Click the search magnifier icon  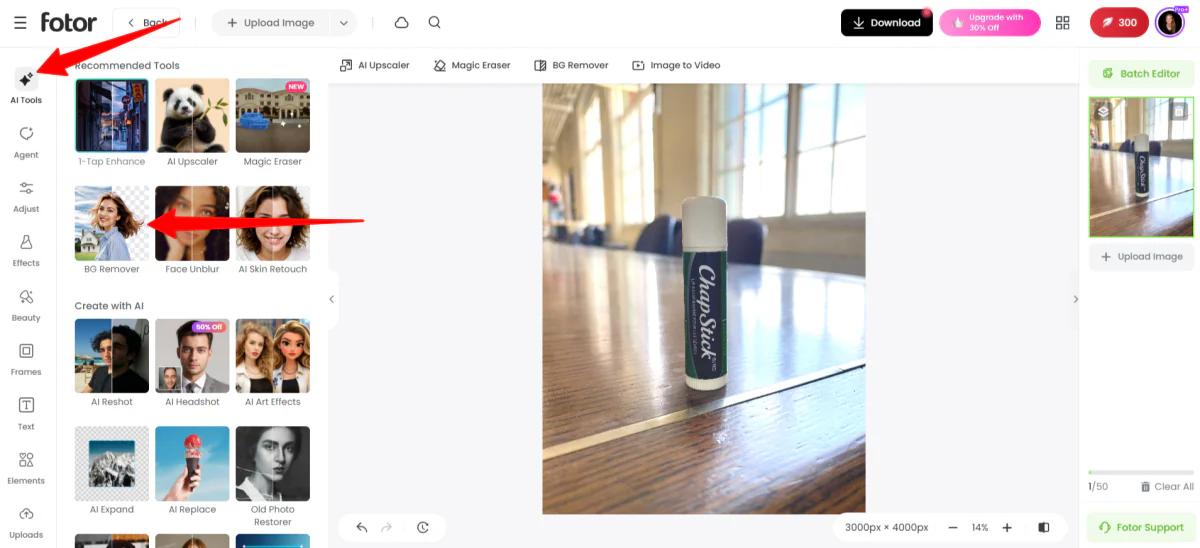[434, 22]
